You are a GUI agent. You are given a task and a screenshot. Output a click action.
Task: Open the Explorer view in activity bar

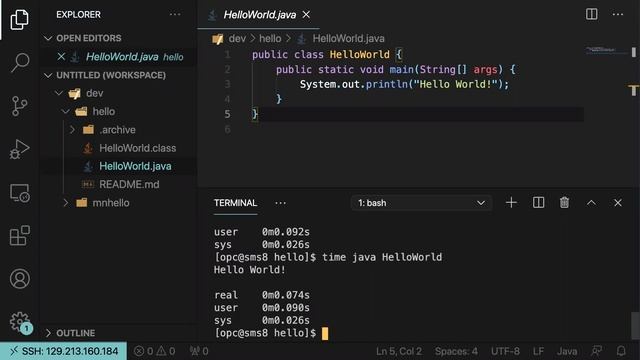[x=20, y=19]
